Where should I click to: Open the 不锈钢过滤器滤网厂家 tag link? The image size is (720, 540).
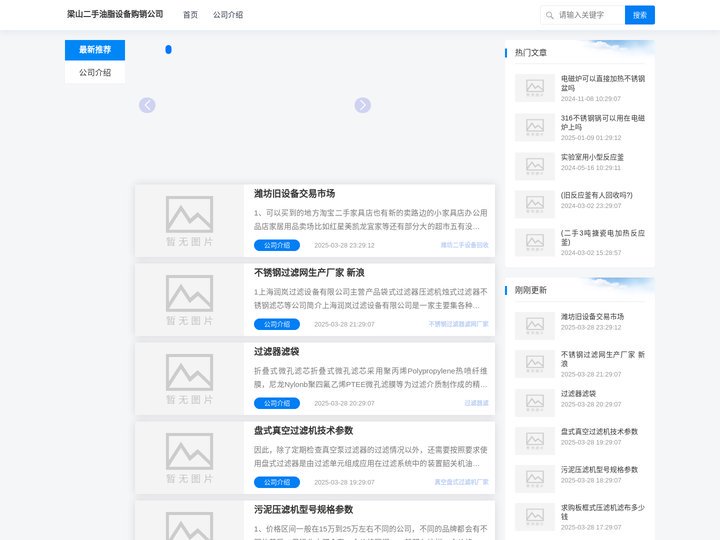click(x=458, y=324)
